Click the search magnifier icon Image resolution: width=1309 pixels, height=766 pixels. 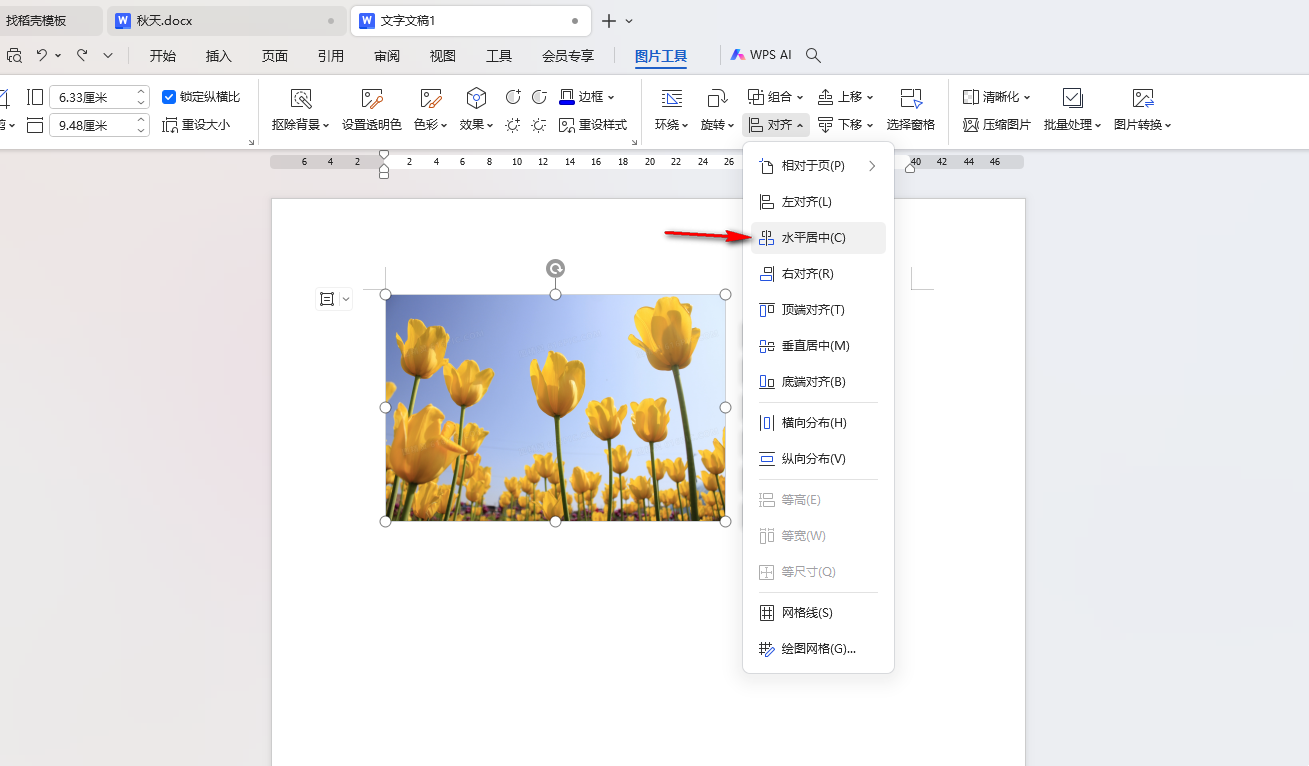(814, 56)
